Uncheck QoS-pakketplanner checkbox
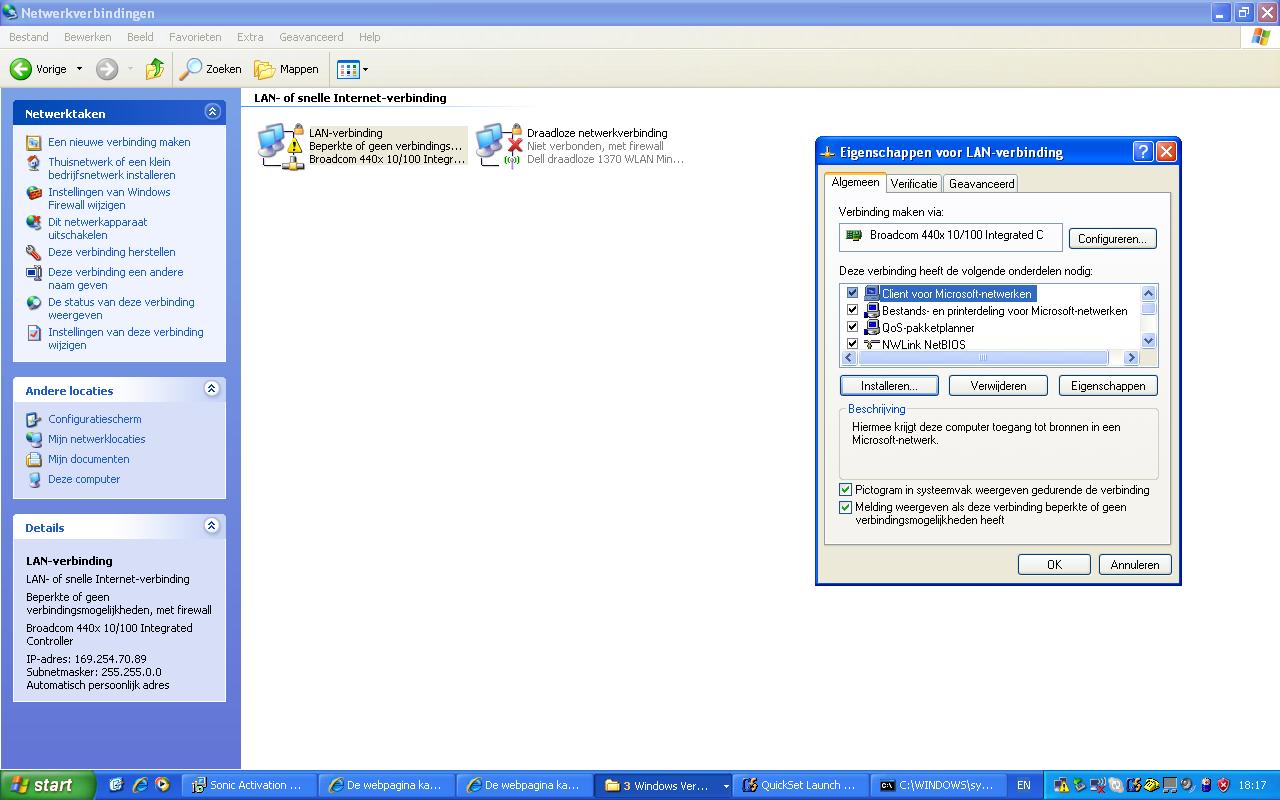This screenshot has width=1280, height=800. point(852,327)
